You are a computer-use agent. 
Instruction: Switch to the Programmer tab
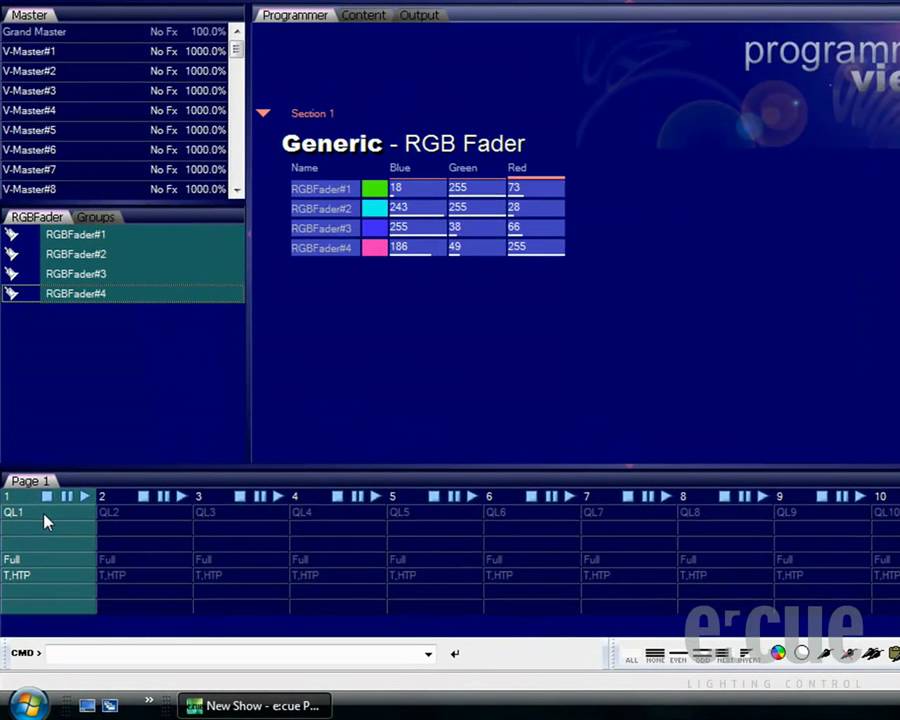point(294,15)
